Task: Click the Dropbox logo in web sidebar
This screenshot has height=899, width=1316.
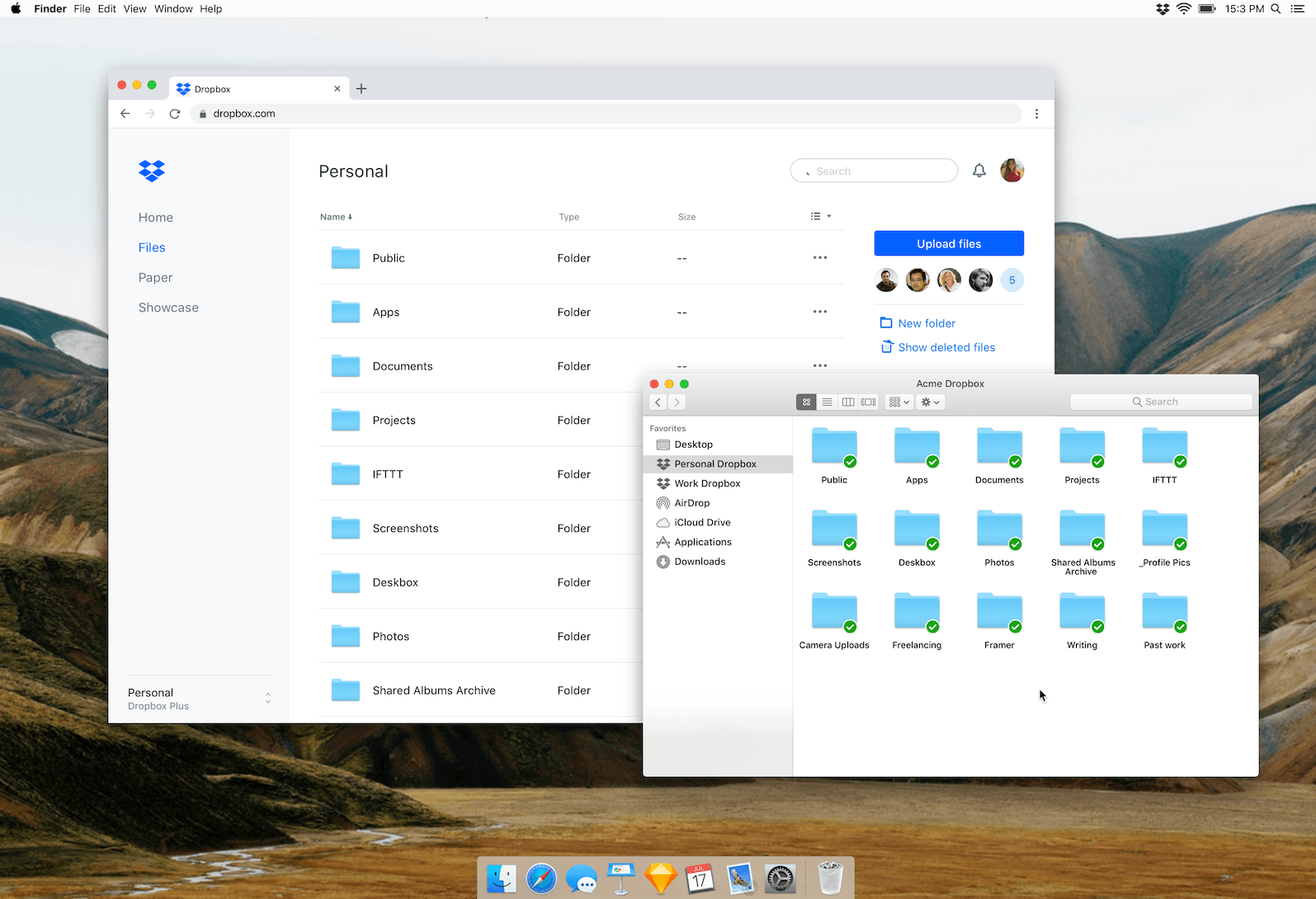Action: tap(152, 171)
